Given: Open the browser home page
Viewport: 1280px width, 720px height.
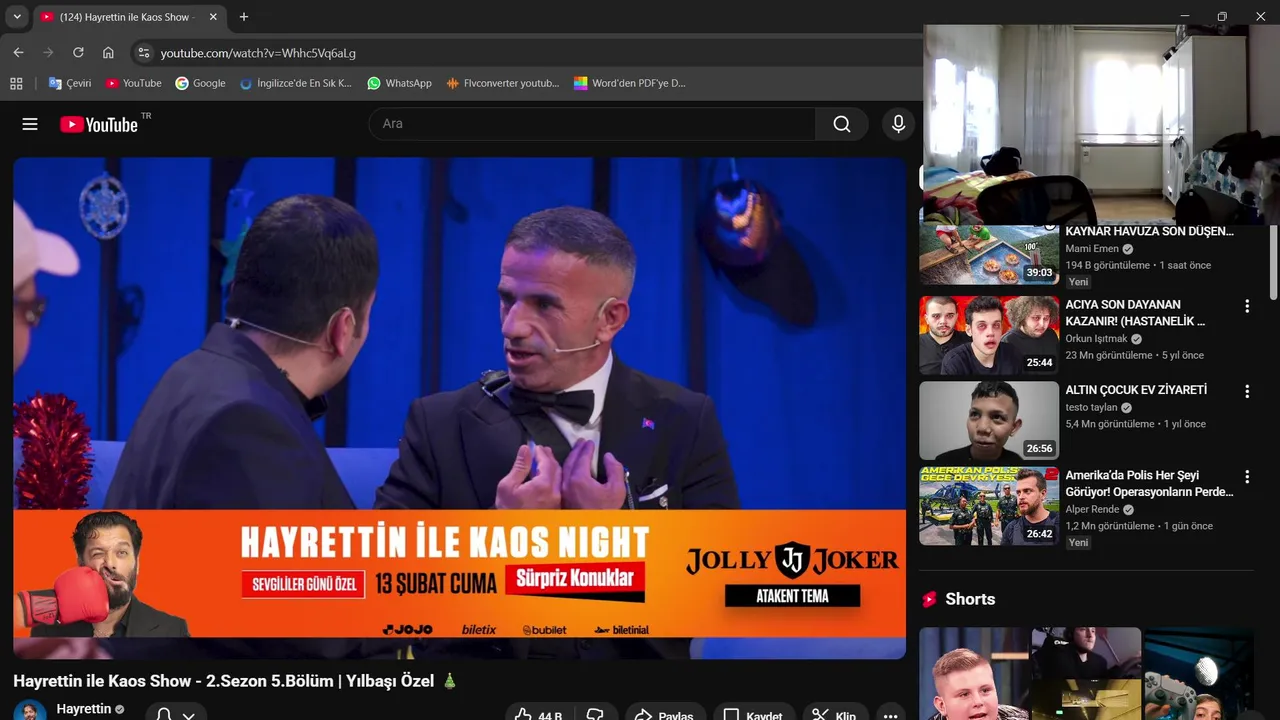Looking at the screenshot, I should [108, 53].
